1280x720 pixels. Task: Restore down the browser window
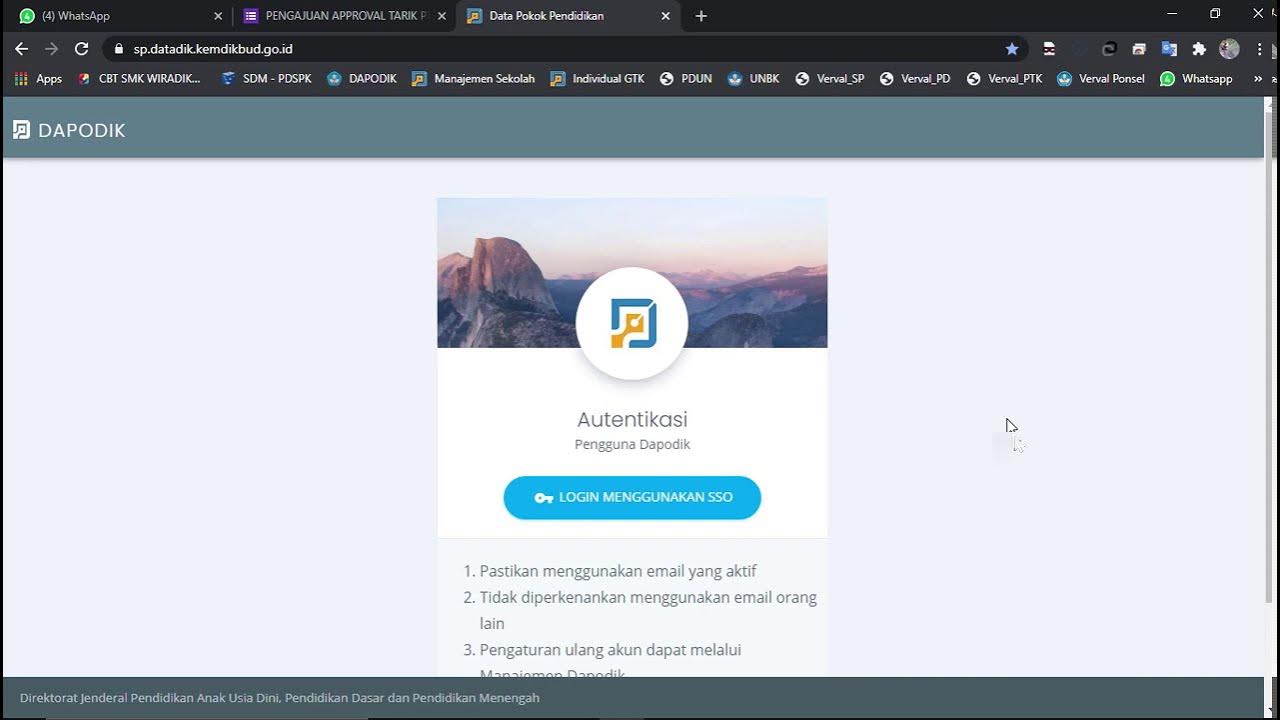click(1215, 14)
